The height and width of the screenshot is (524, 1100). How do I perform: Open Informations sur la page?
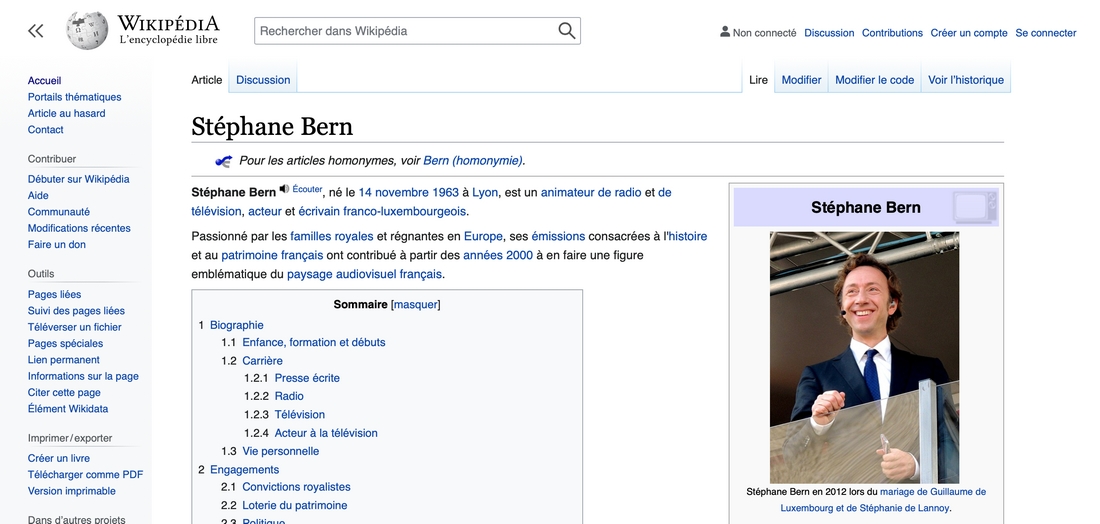pyautogui.click(x=83, y=376)
